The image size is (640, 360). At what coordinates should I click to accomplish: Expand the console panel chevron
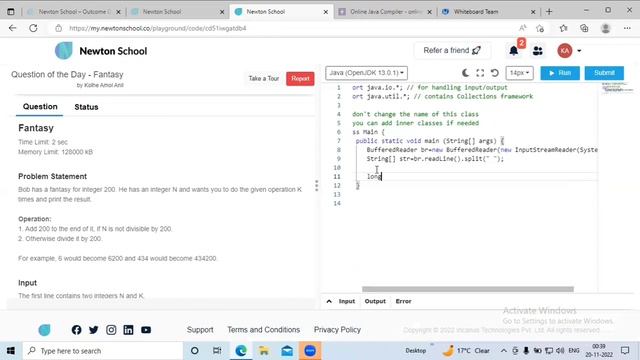(x=329, y=301)
